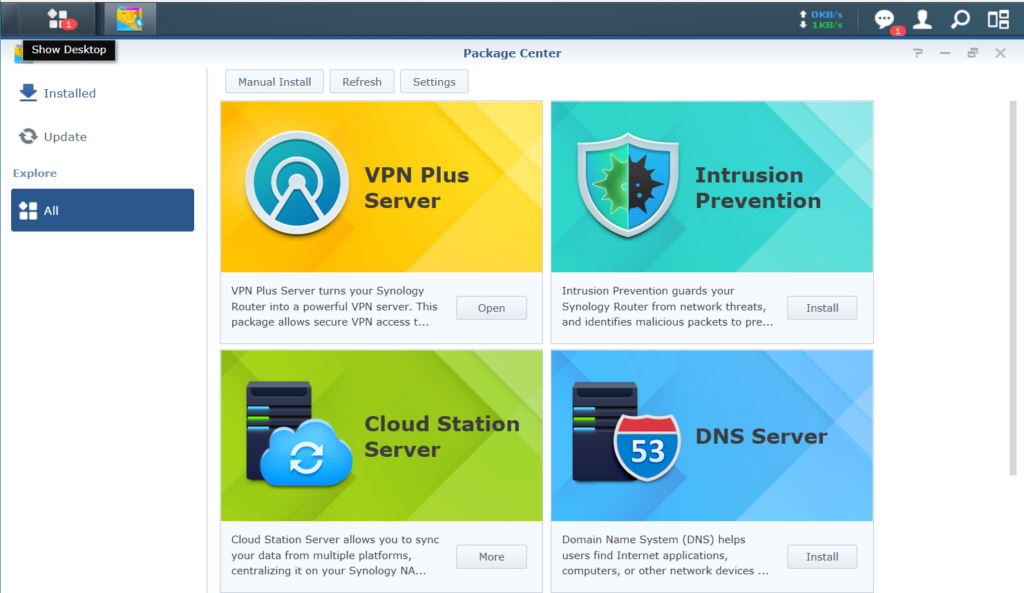Open the notifications chat bubble icon
The width and height of the screenshot is (1024, 593).
(x=884, y=20)
